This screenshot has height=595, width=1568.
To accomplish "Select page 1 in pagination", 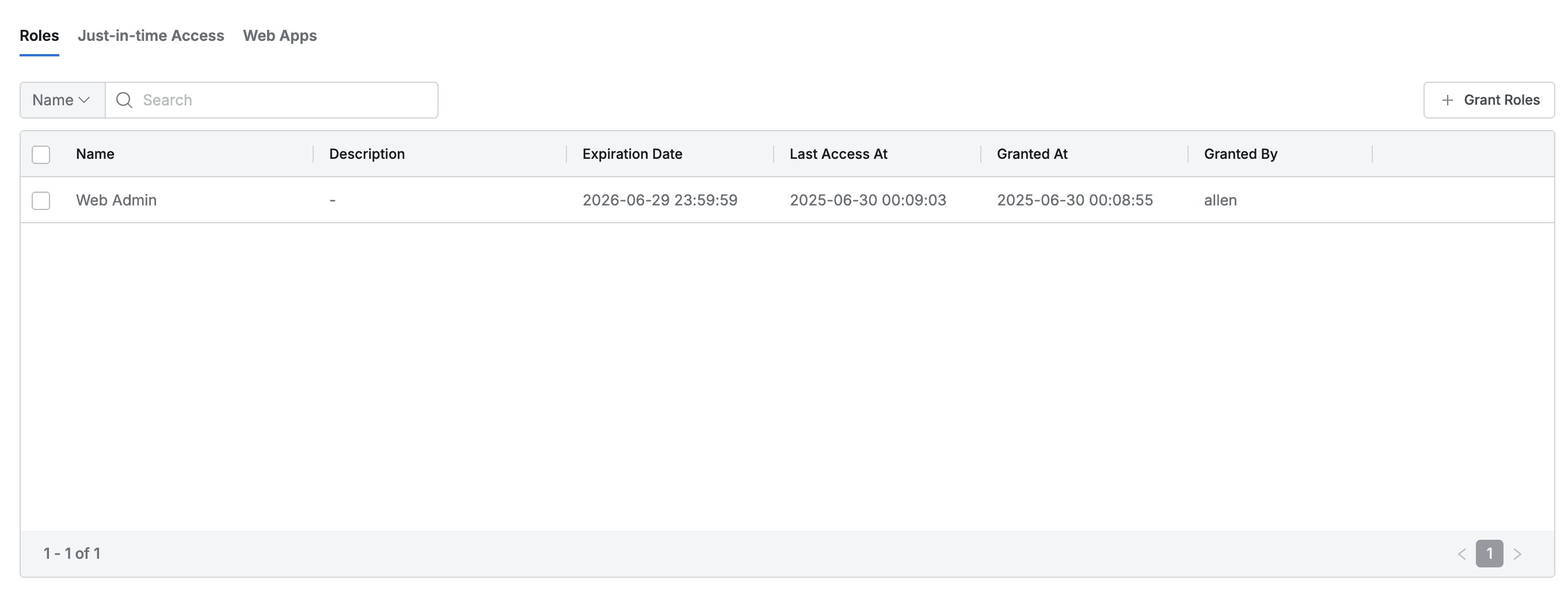I will (x=1489, y=554).
